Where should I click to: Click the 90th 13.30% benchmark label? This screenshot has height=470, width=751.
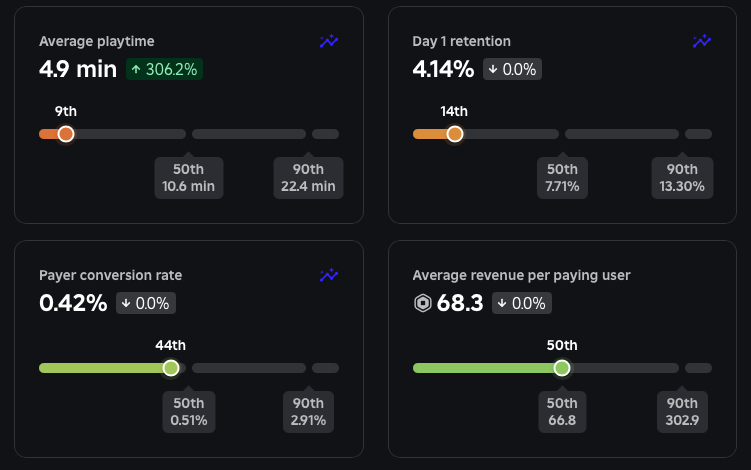(682, 177)
